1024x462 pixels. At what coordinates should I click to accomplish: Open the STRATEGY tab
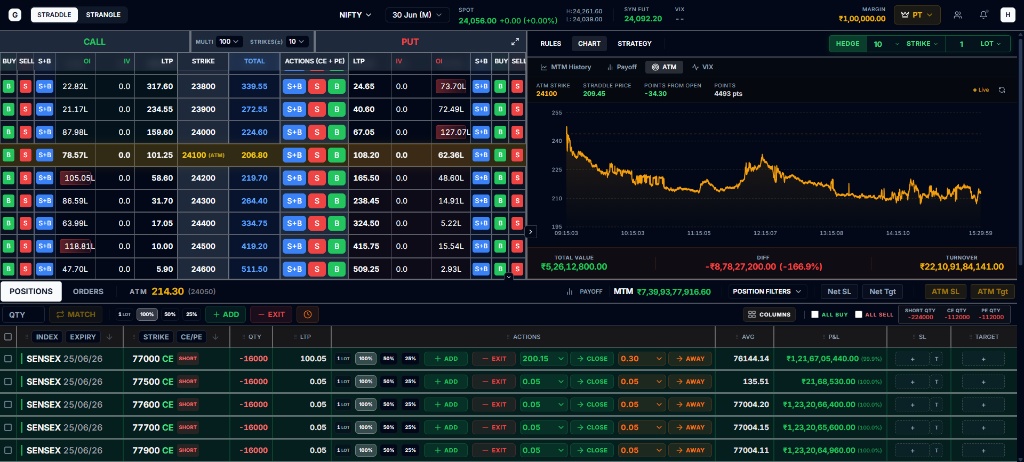click(634, 44)
